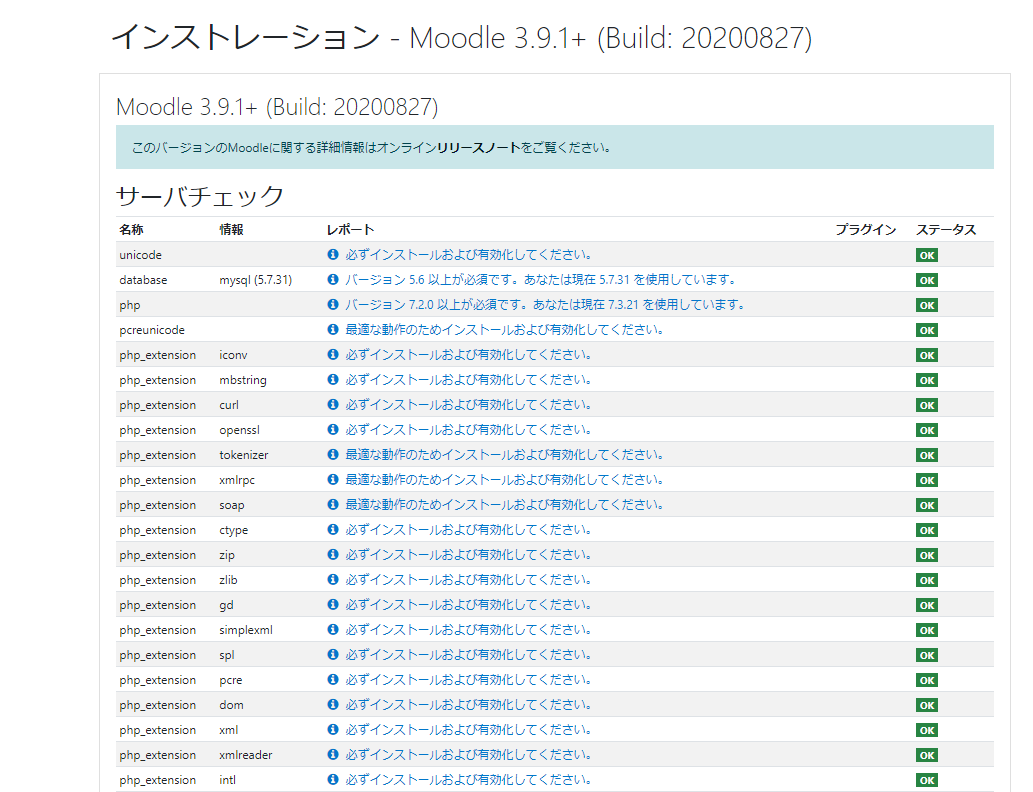Click the info icon in the zip row
The height and width of the screenshot is (792, 1033).
click(333, 555)
